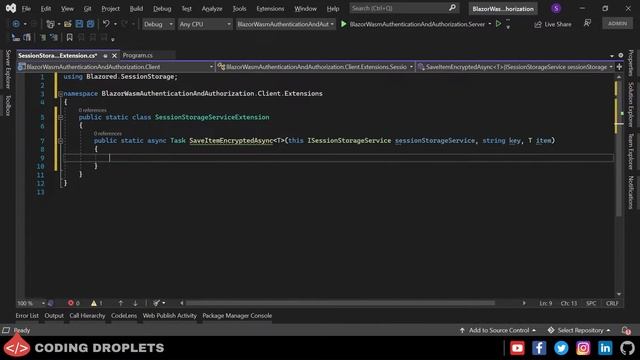Click the ADMIN badge button
This screenshot has width=640, height=360.
click(617, 24)
